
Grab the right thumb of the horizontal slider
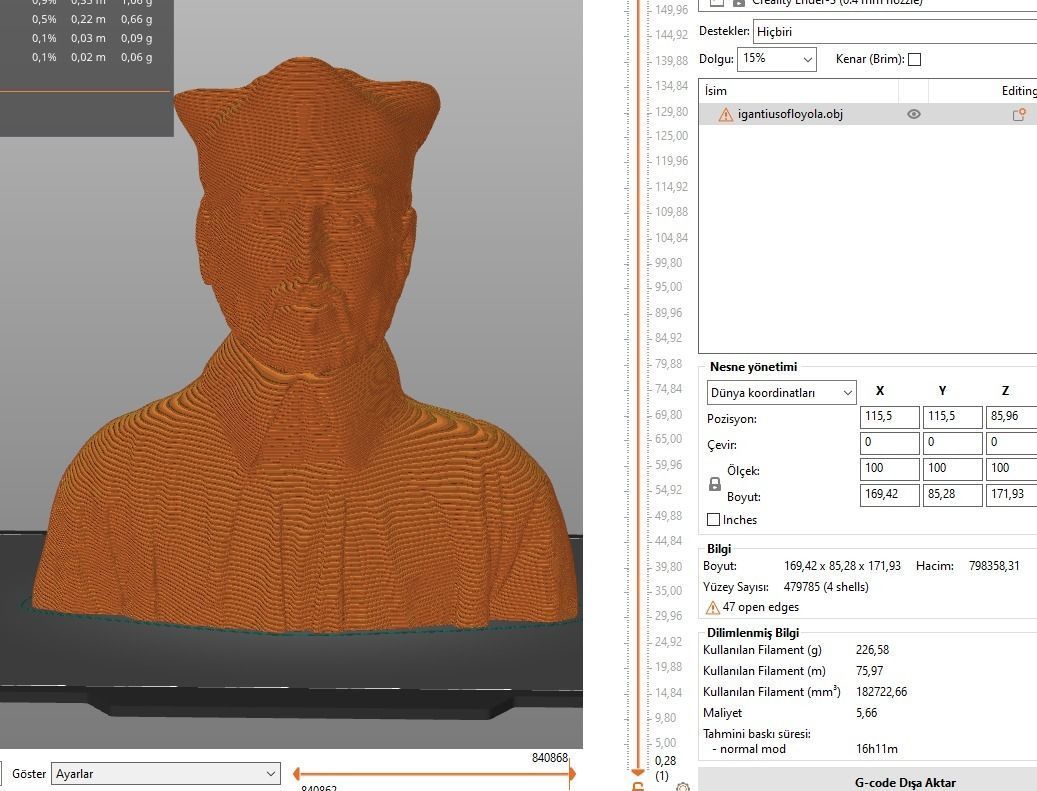572,773
